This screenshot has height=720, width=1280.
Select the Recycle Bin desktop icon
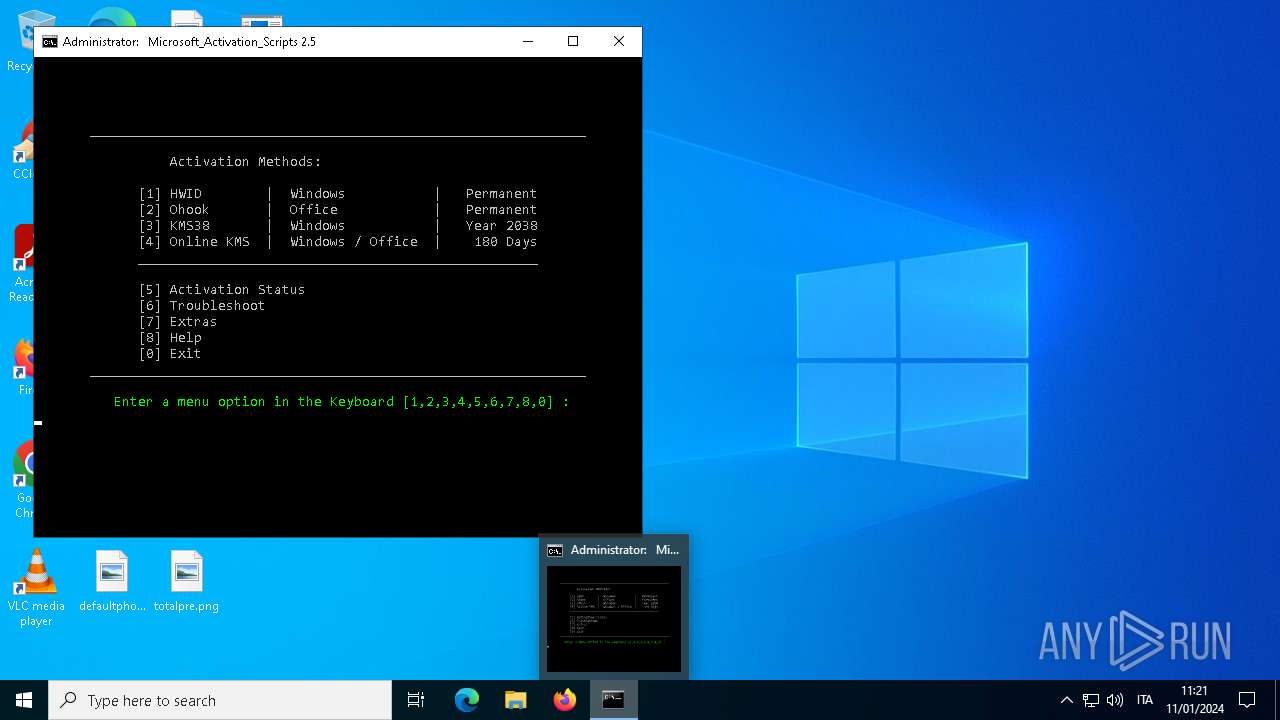(x=20, y=42)
